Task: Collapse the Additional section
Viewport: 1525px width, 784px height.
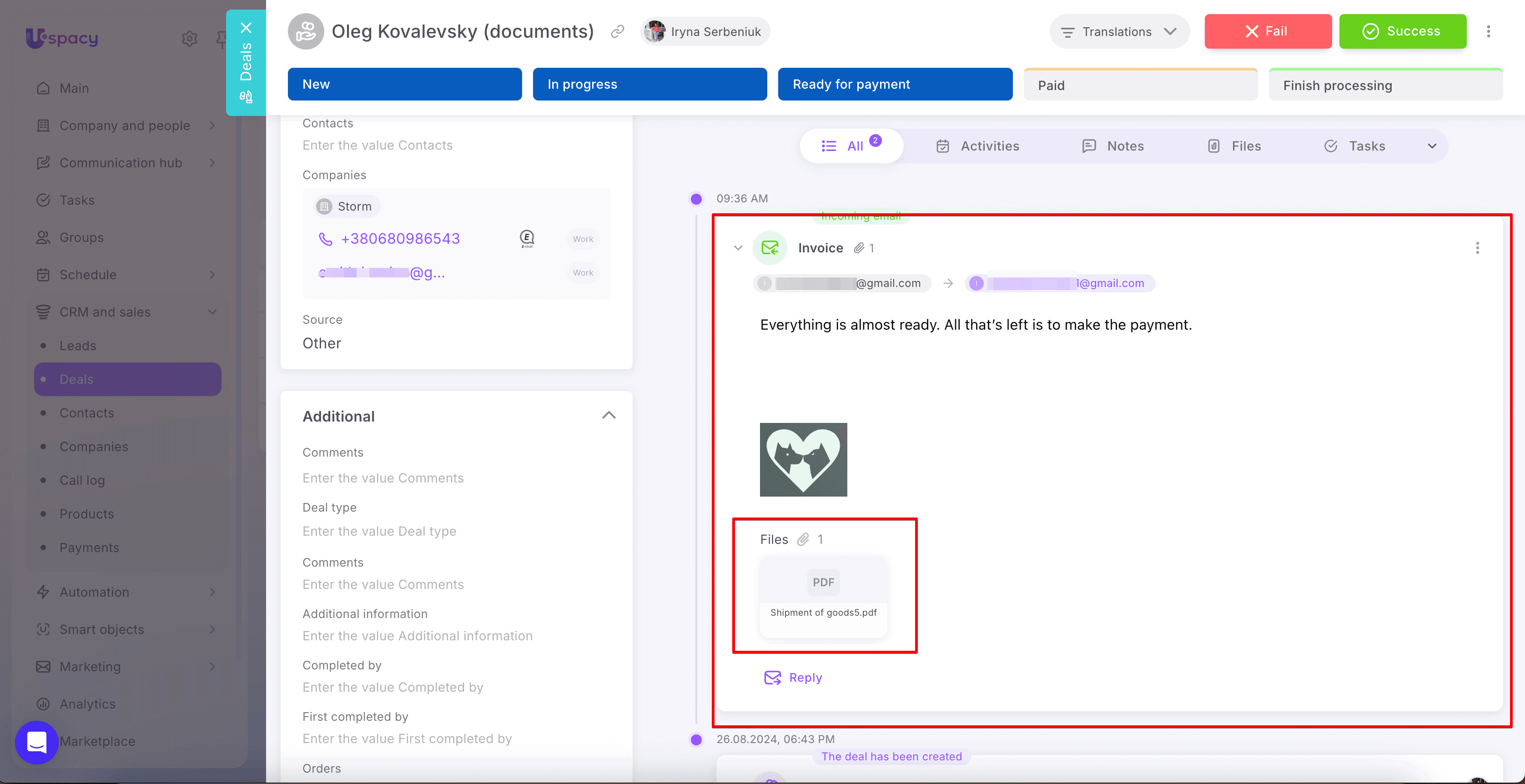Action: (609, 415)
